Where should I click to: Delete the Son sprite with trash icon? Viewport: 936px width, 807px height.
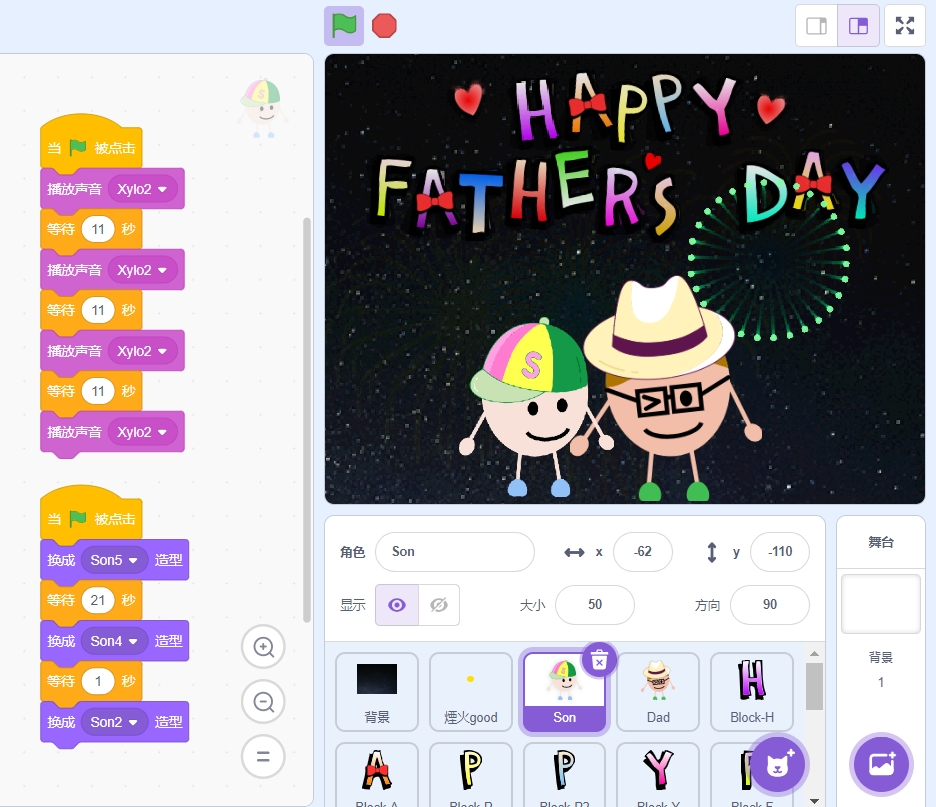[x=599, y=659]
